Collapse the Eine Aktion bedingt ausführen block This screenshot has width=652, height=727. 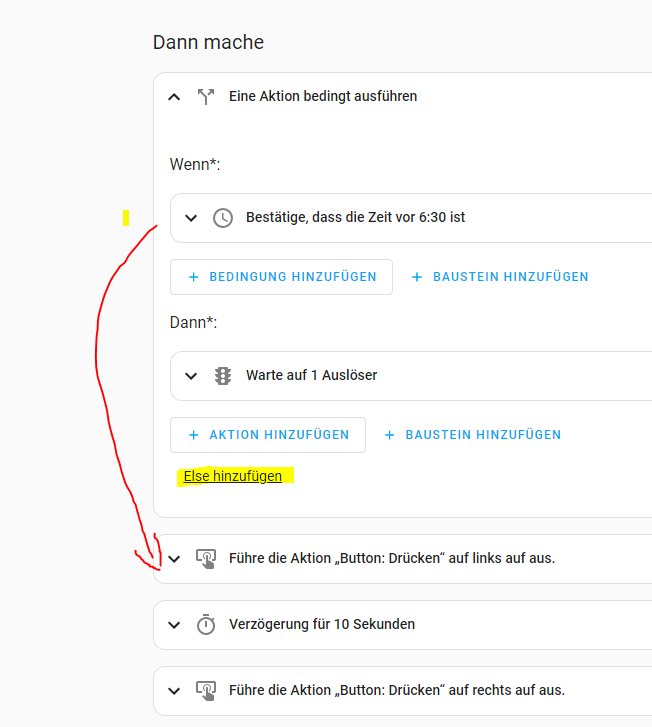click(x=174, y=97)
